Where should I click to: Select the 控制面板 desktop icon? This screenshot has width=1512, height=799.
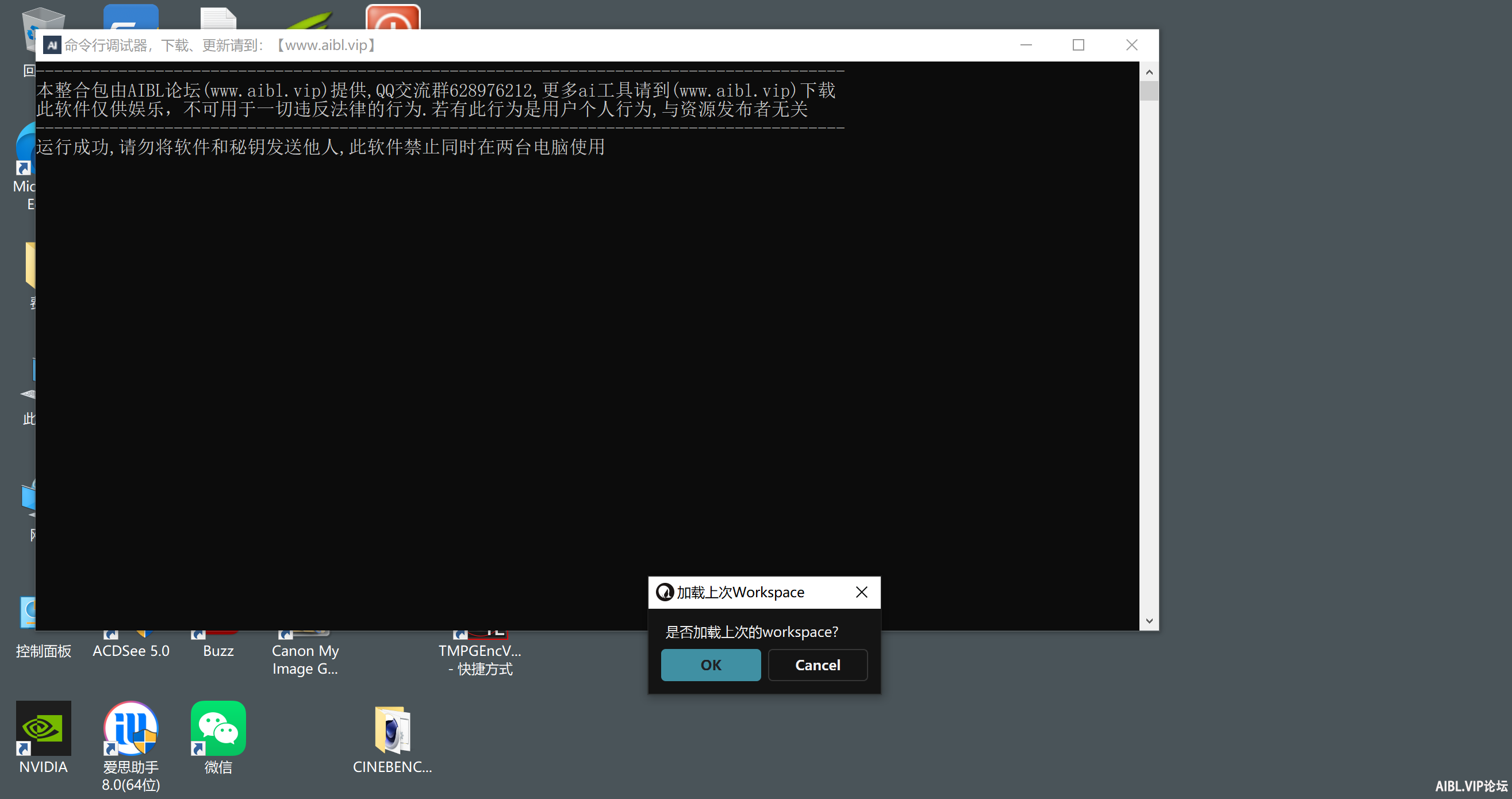[x=44, y=651]
